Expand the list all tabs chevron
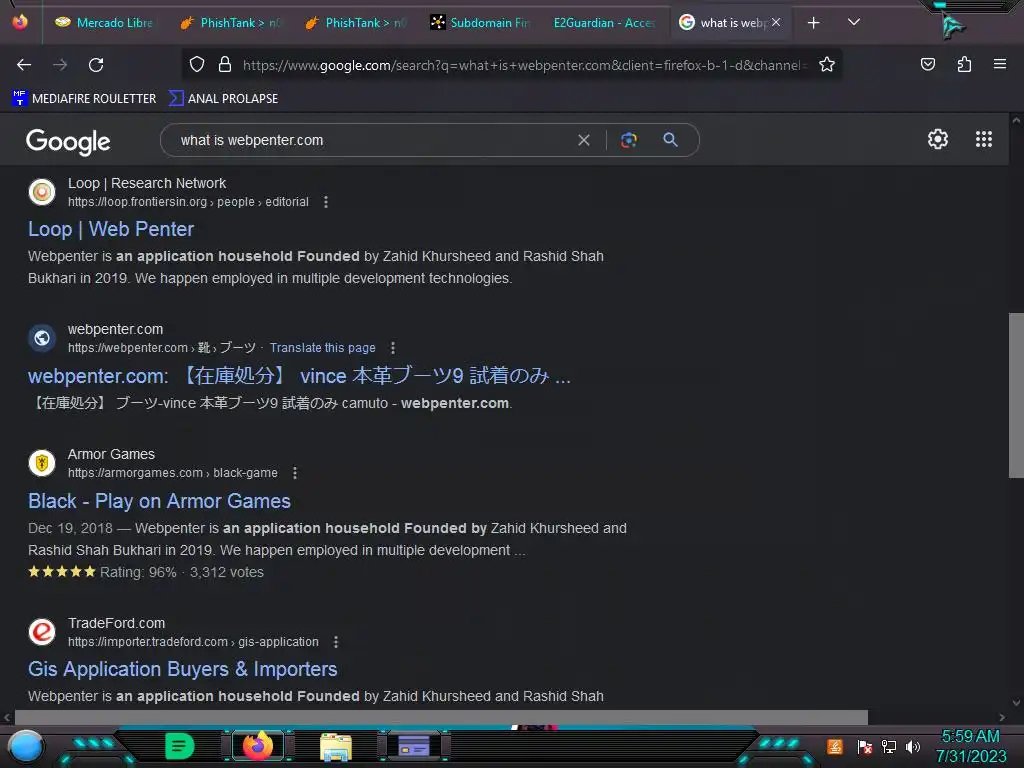1024x768 pixels. (854, 22)
